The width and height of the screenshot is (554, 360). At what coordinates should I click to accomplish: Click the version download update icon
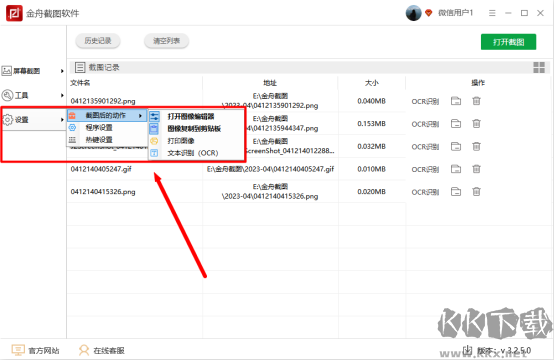(x=467, y=350)
